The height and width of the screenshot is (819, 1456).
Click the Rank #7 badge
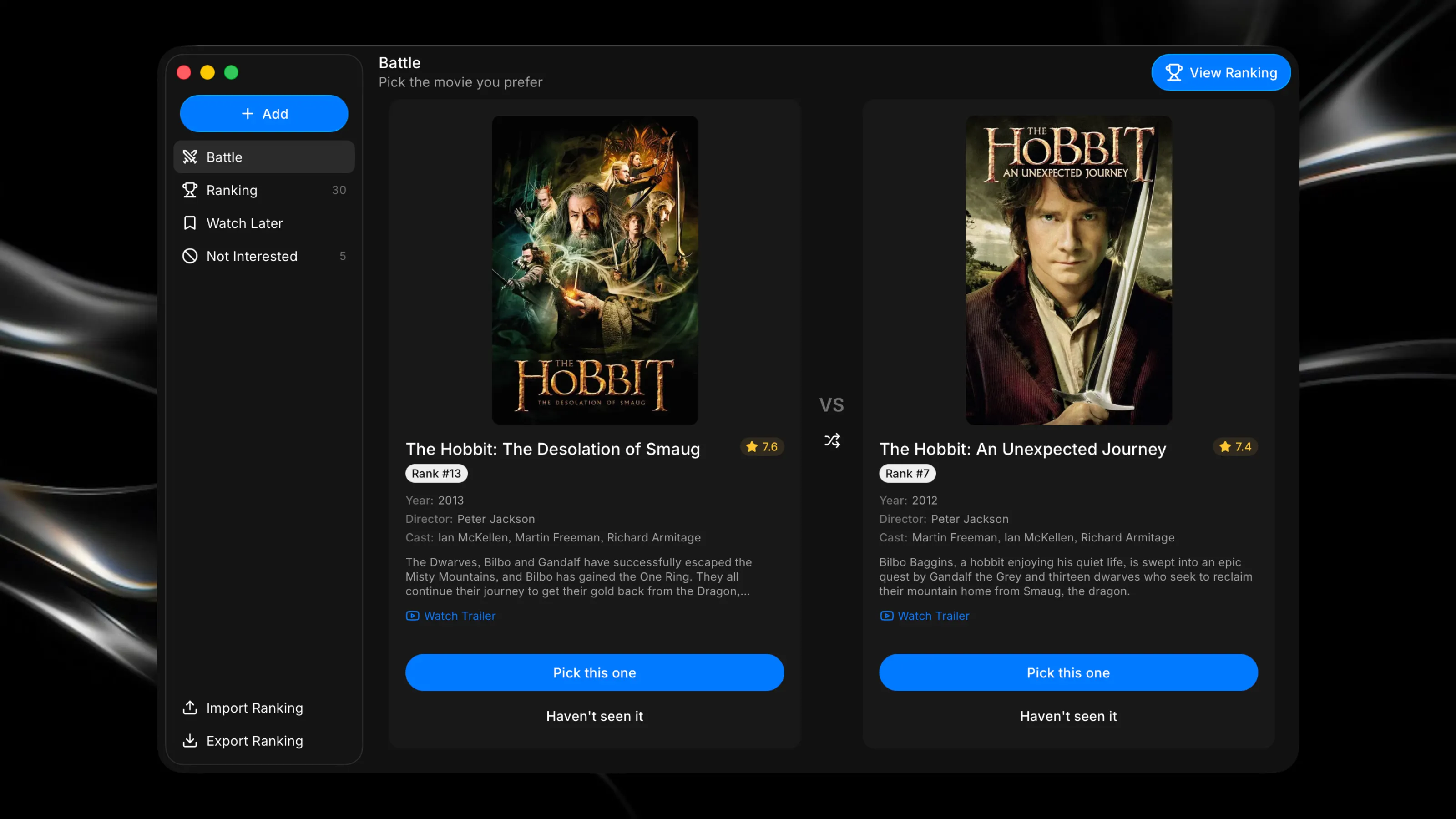click(x=907, y=474)
